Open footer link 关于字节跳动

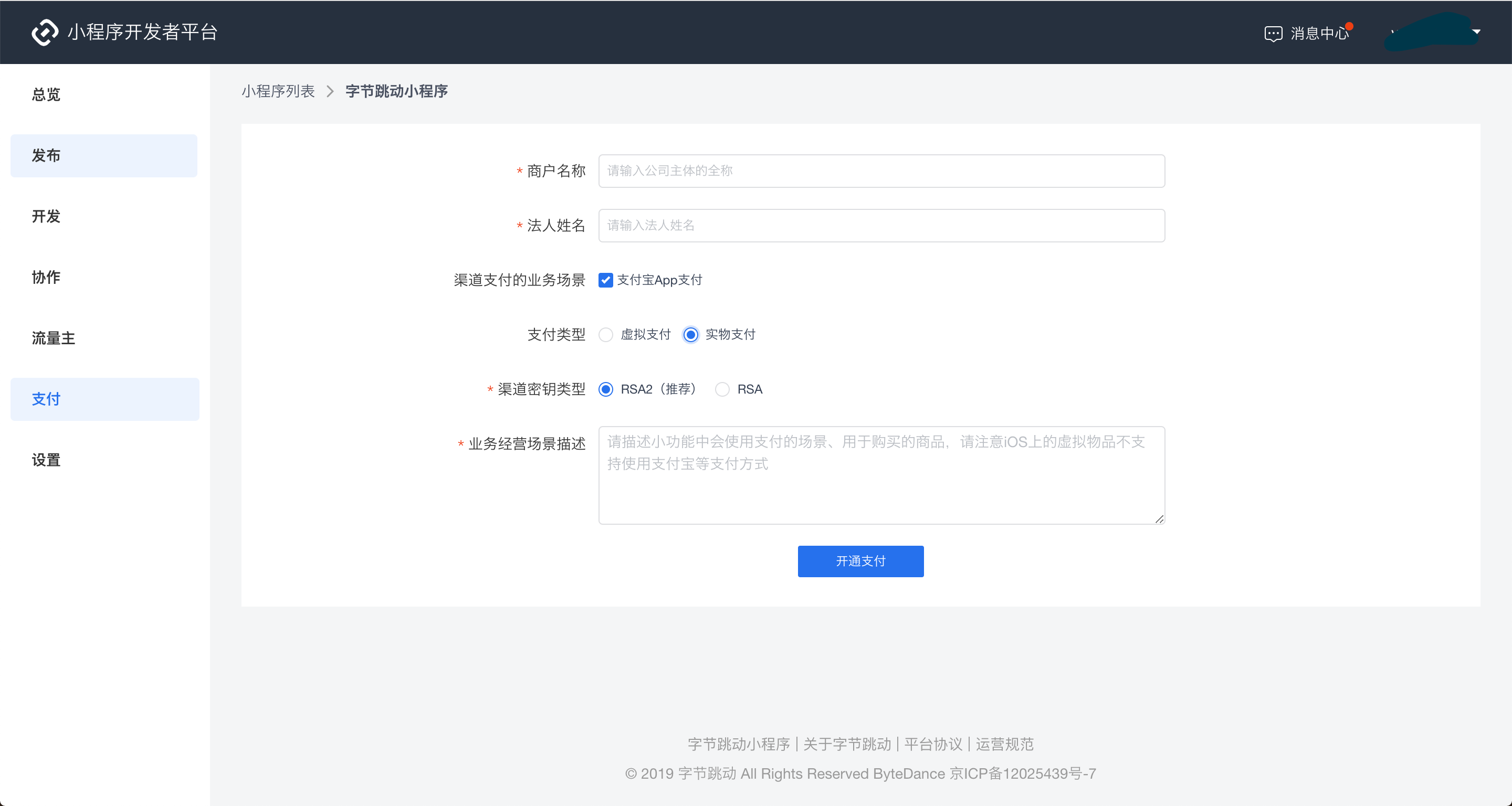[x=847, y=744]
